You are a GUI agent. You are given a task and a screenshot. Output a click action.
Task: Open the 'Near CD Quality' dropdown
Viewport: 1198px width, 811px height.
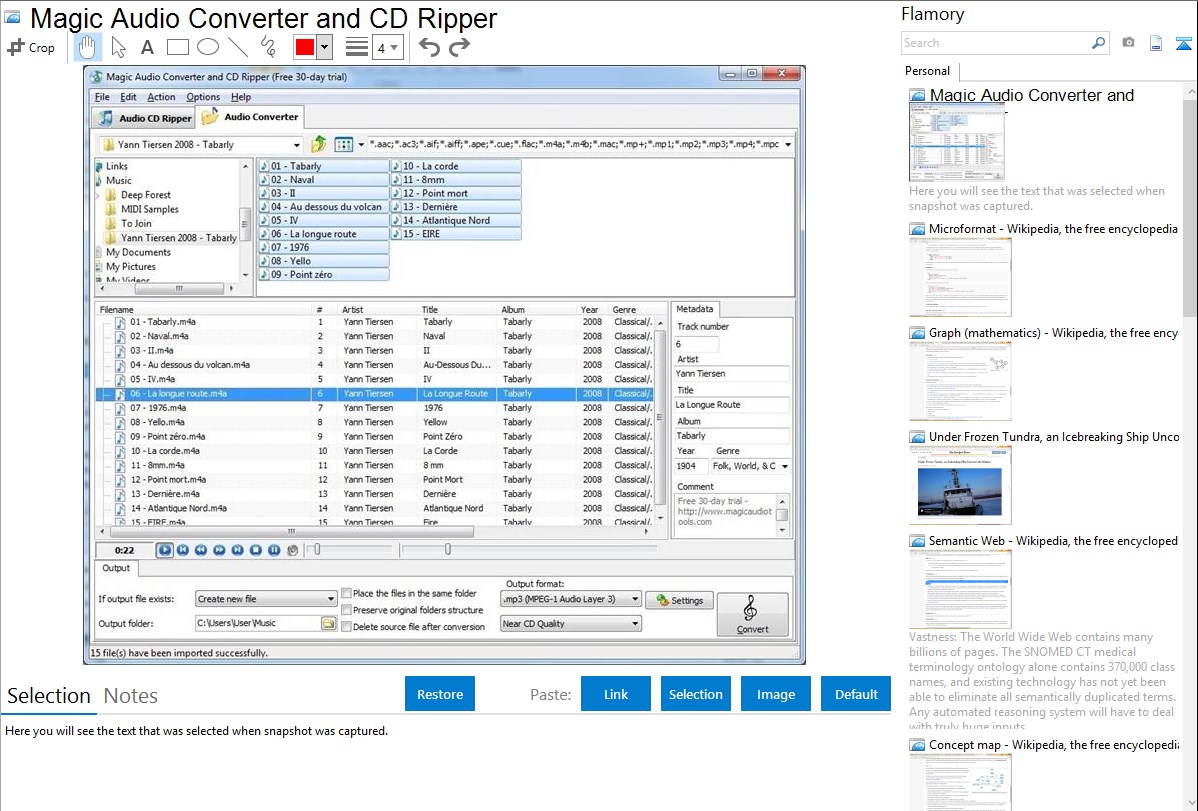[x=571, y=624]
